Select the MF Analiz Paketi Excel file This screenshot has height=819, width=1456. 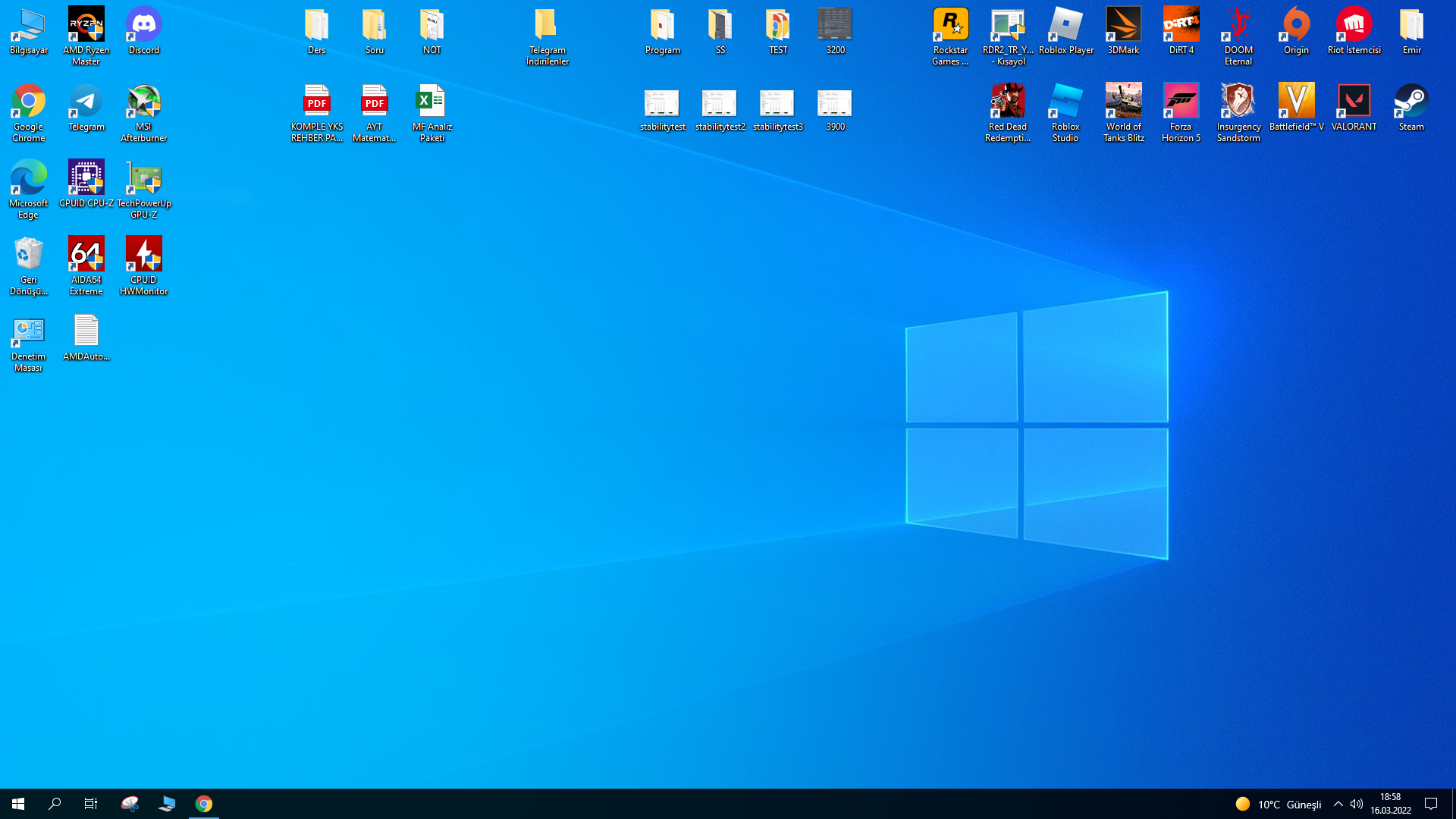[x=432, y=113]
